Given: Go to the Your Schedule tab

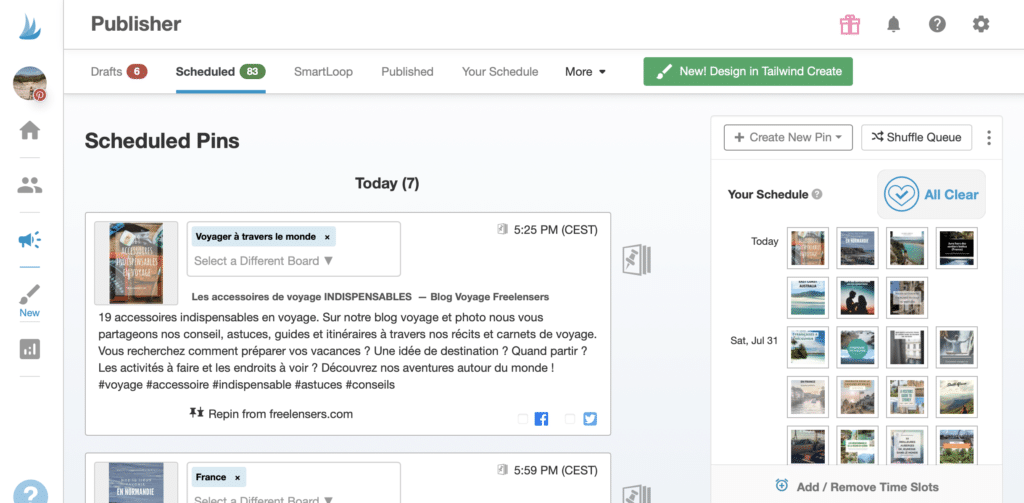Looking at the screenshot, I should [x=500, y=72].
